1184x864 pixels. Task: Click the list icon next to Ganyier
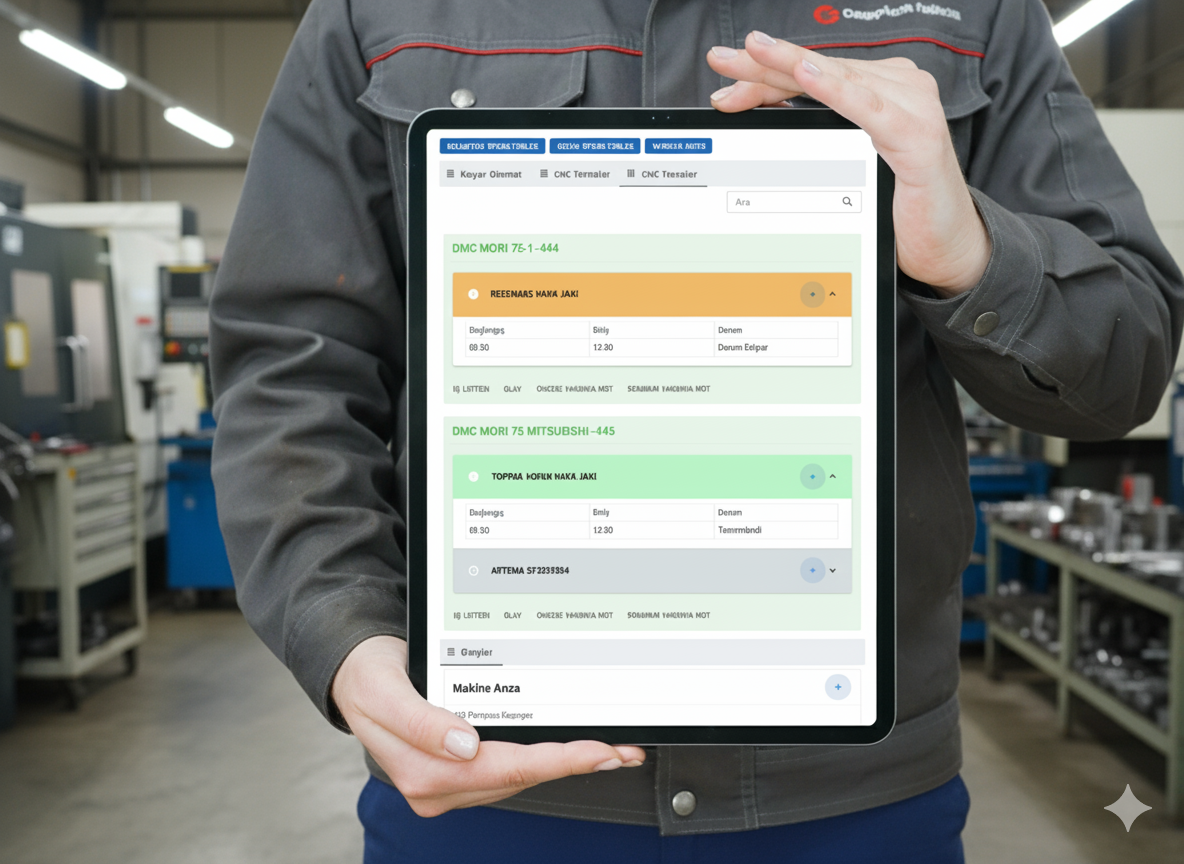pos(451,652)
